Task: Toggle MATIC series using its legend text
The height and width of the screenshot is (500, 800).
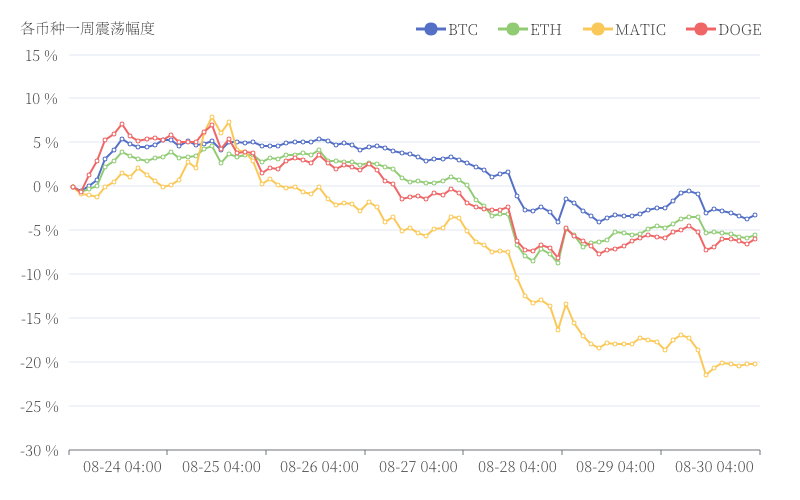Action: [x=640, y=30]
